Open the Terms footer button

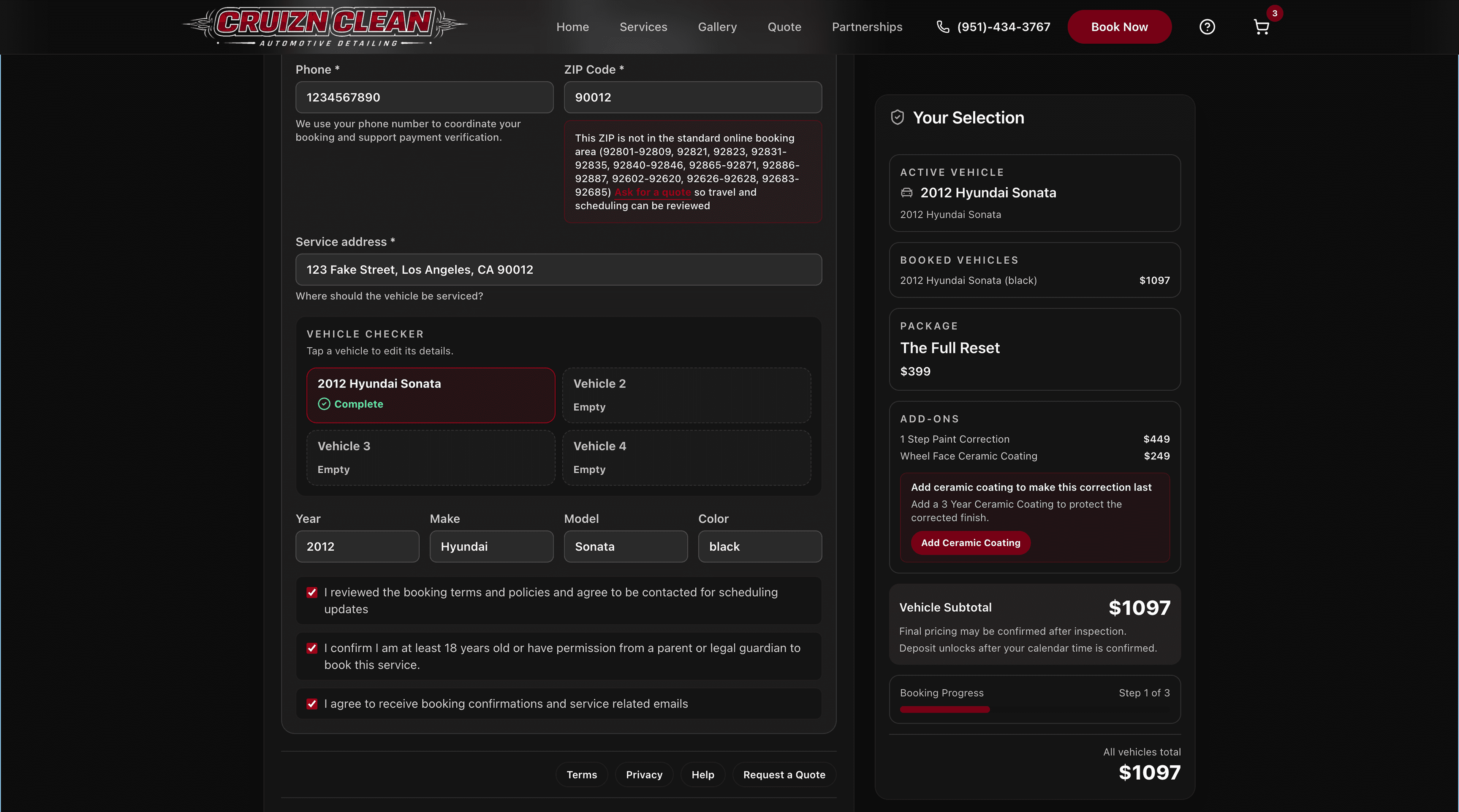pyautogui.click(x=582, y=775)
